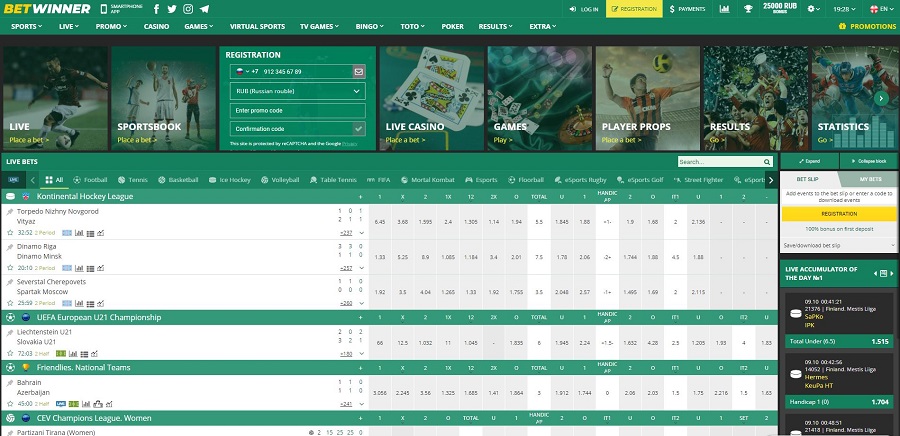Show next live accumulator of the day

892,274
